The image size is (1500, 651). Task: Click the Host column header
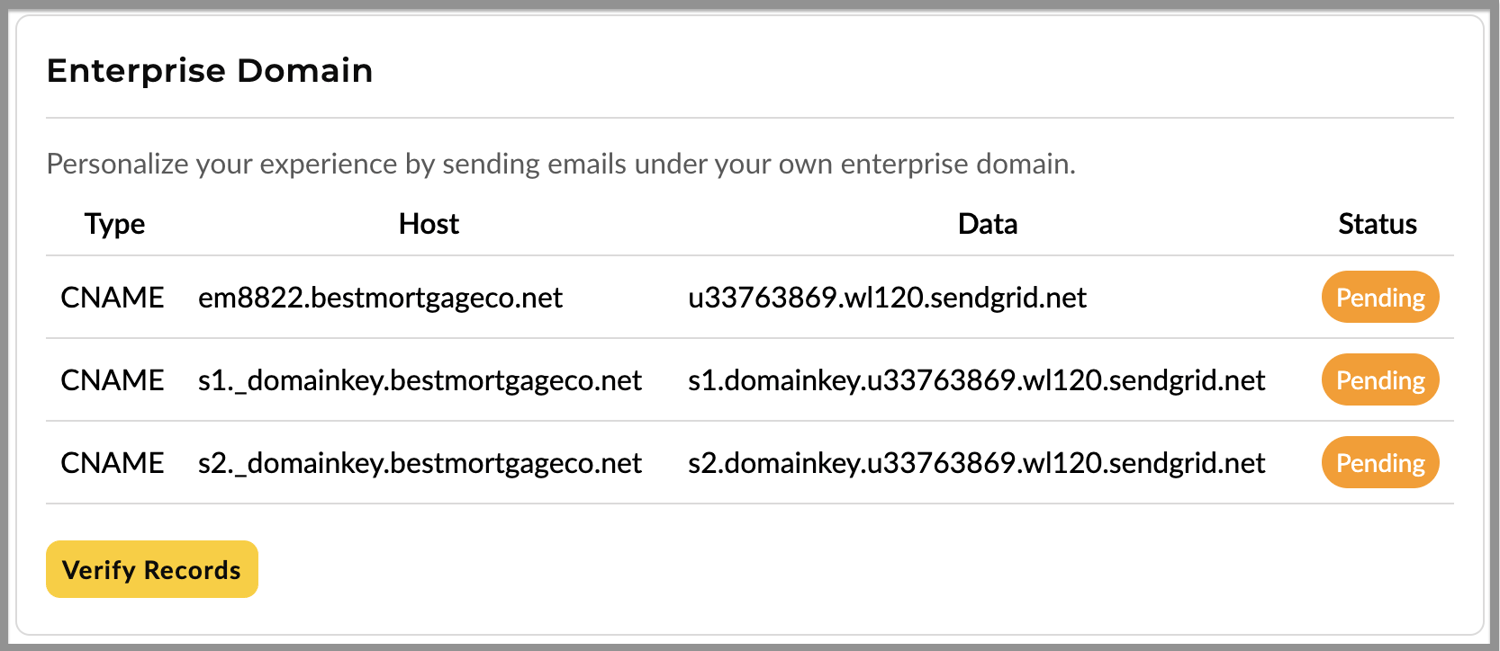428,224
